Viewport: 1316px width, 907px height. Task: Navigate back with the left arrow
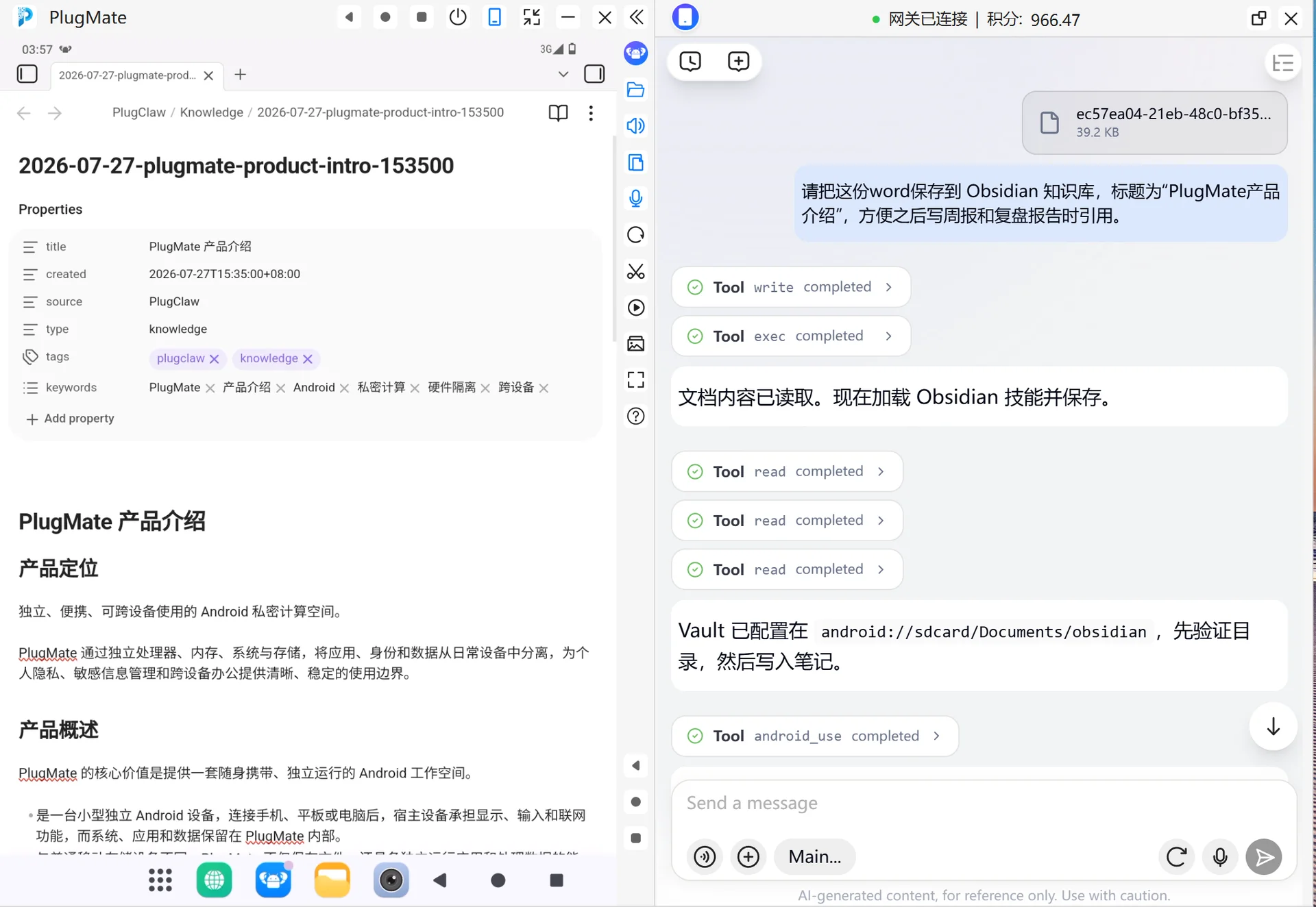point(24,113)
